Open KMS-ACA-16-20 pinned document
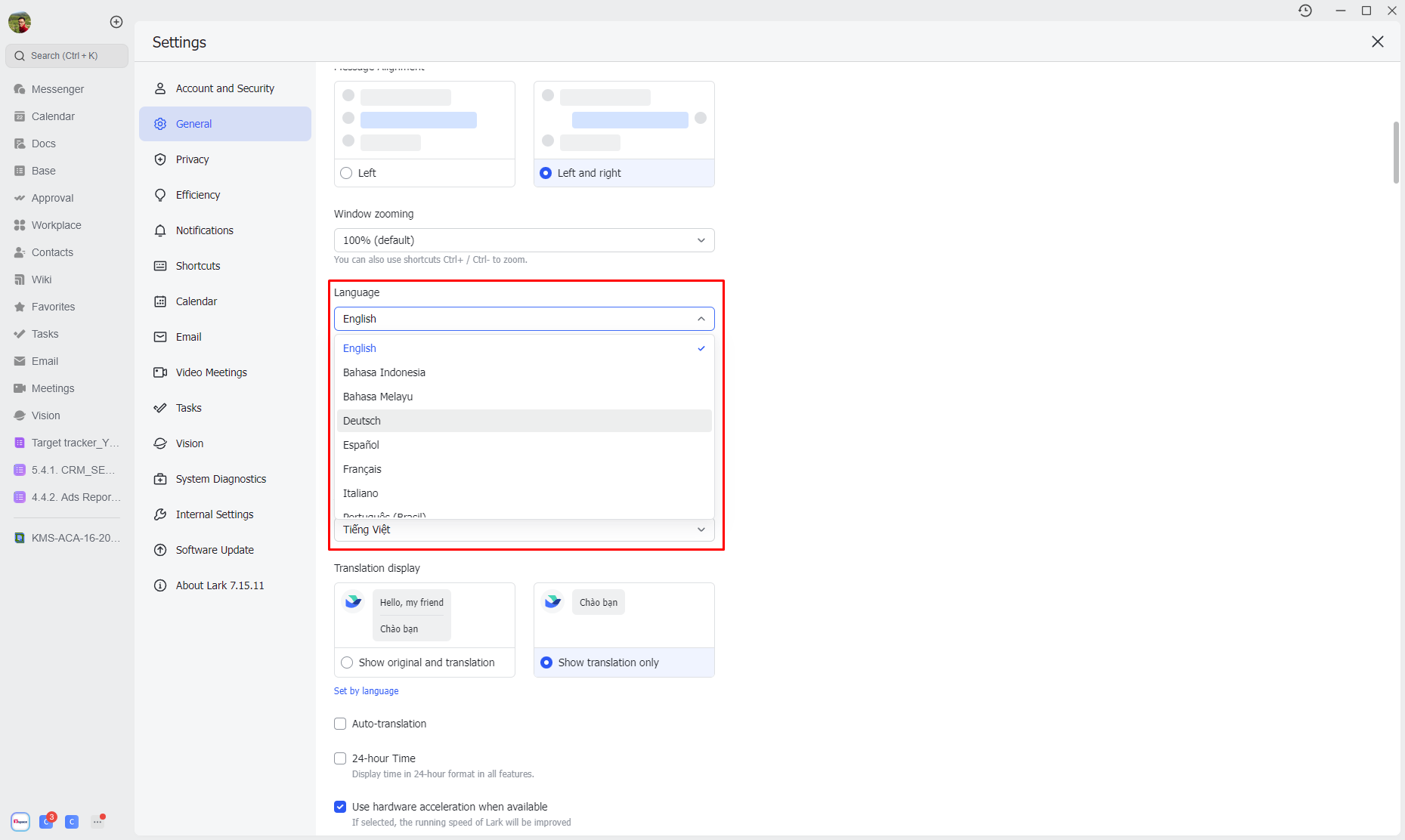 (x=67, y=538)
